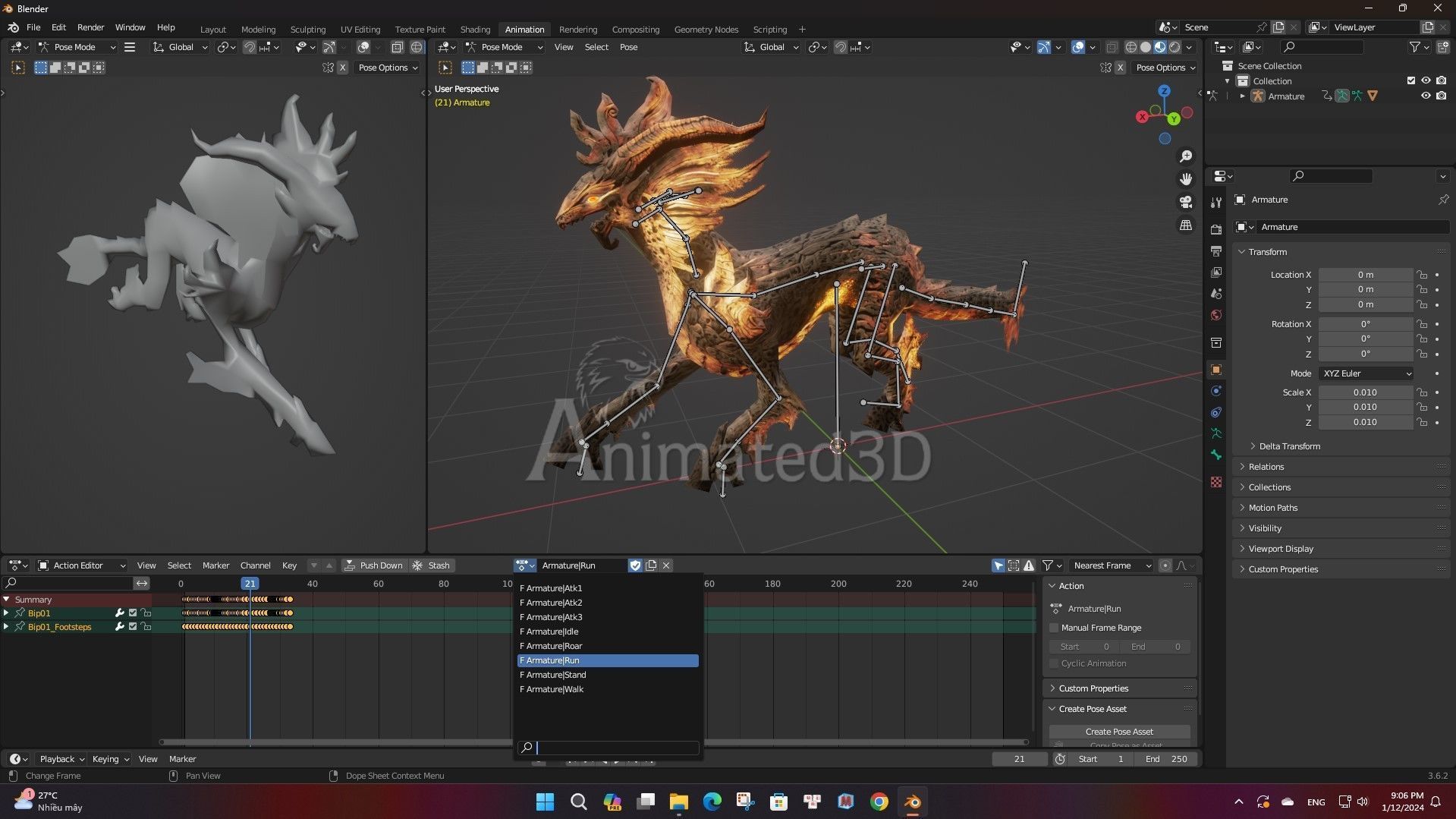Click the zoom magnifier icon in viewport
The image size is (1456, 819).
1185,156
